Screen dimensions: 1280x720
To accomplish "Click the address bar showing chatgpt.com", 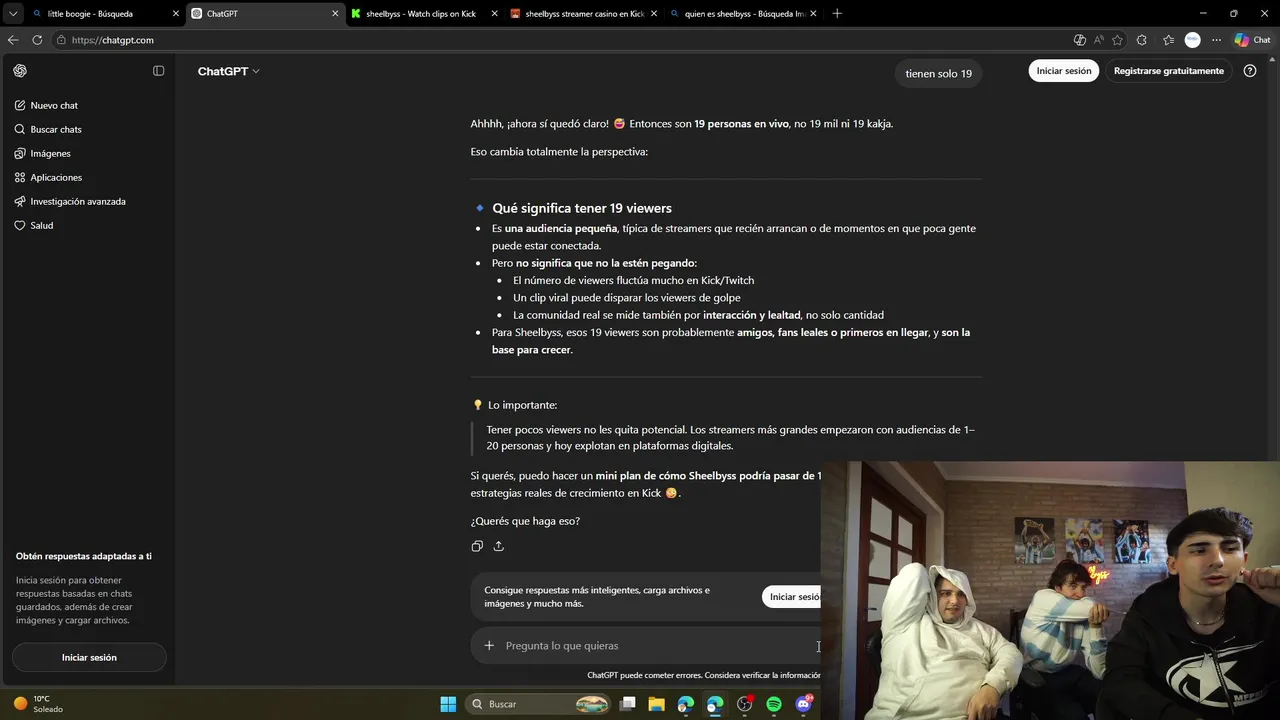I will [x=560, y=40].
